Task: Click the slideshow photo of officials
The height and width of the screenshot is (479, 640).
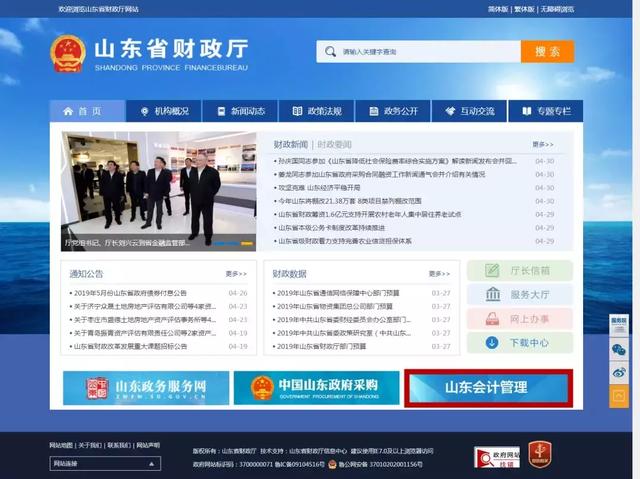Action: tap(158, 191)
